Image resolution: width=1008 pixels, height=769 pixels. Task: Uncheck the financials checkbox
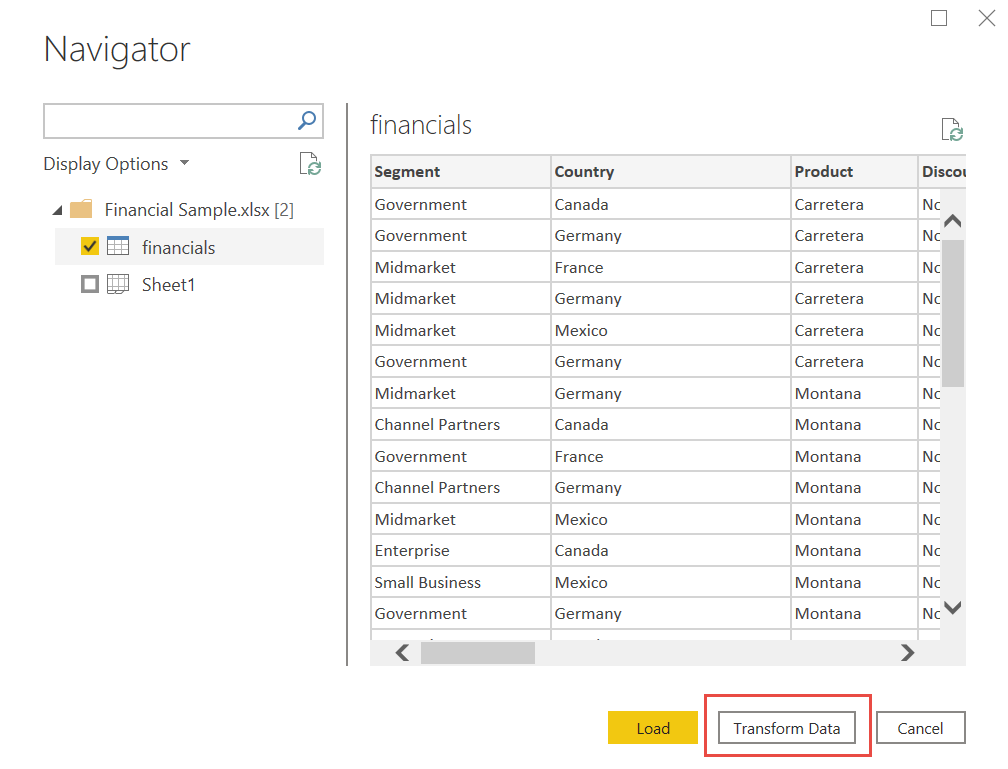(x=90, y=246)
